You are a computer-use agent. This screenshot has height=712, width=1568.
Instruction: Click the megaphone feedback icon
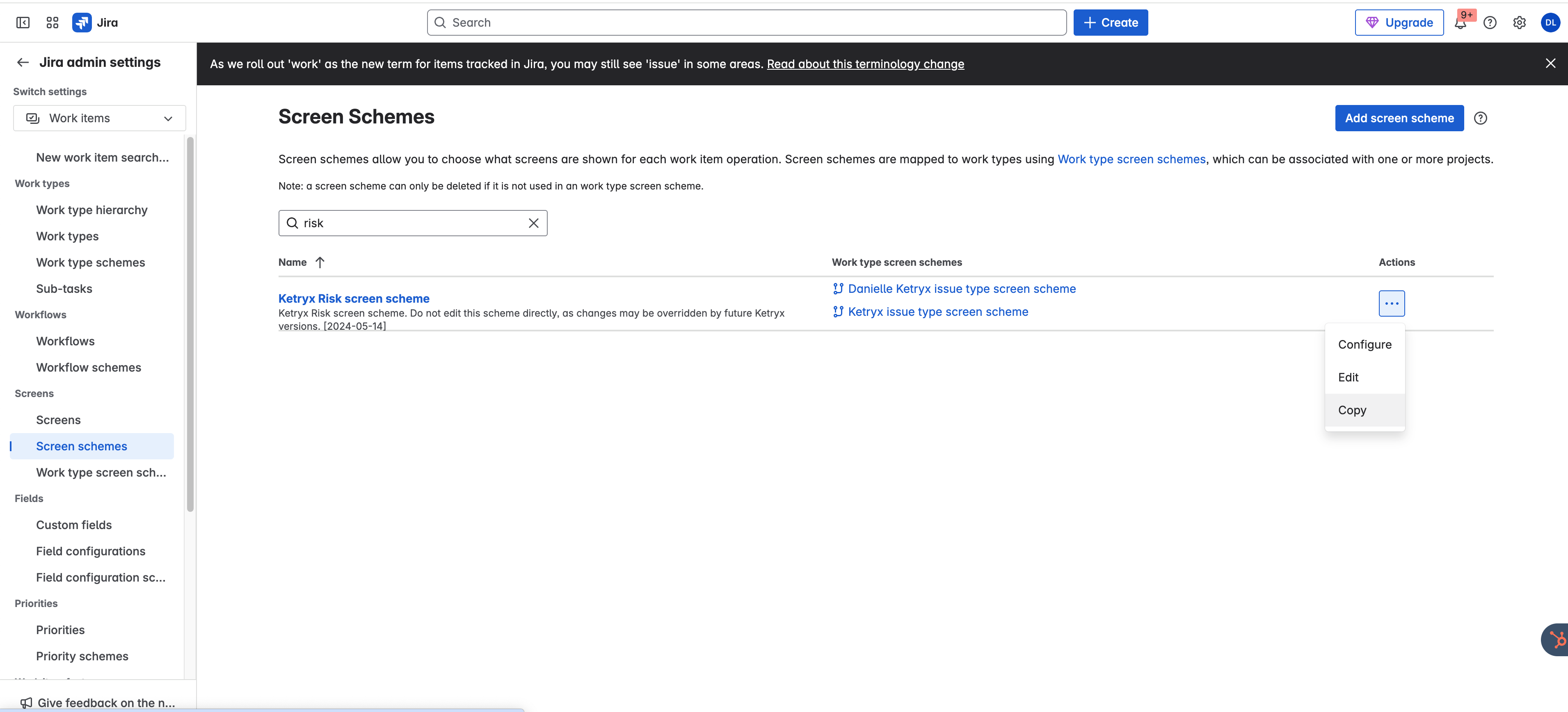point(26,703)
